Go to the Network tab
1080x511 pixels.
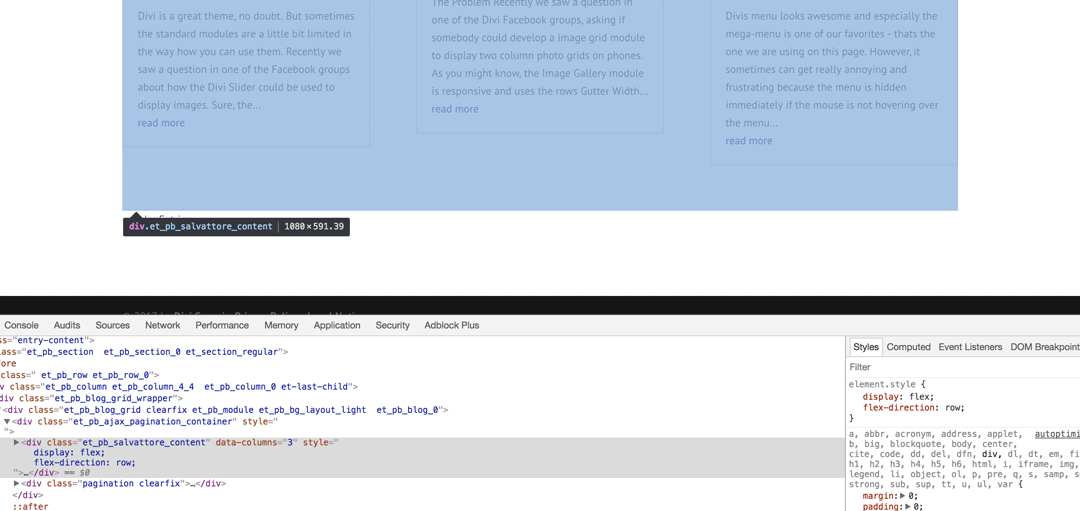(x=163, y=325)
